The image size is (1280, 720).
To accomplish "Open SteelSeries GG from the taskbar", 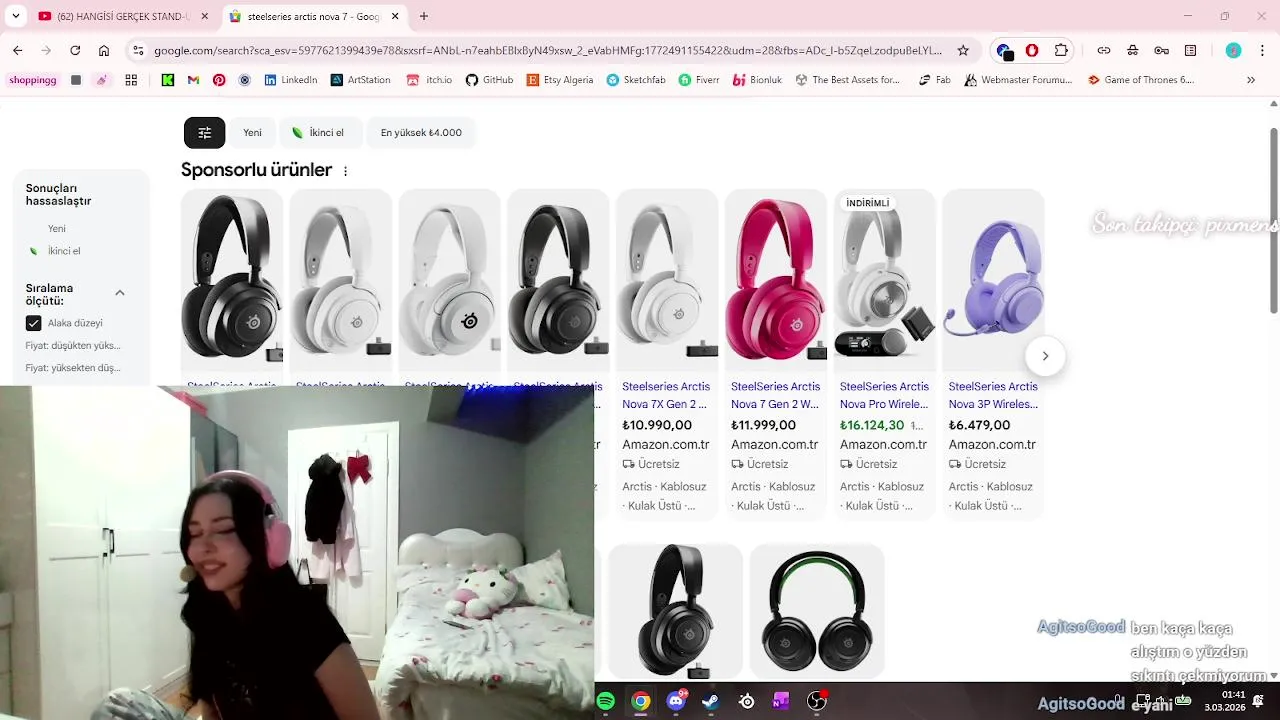I will pyautogui.click(x=747, y=702).
